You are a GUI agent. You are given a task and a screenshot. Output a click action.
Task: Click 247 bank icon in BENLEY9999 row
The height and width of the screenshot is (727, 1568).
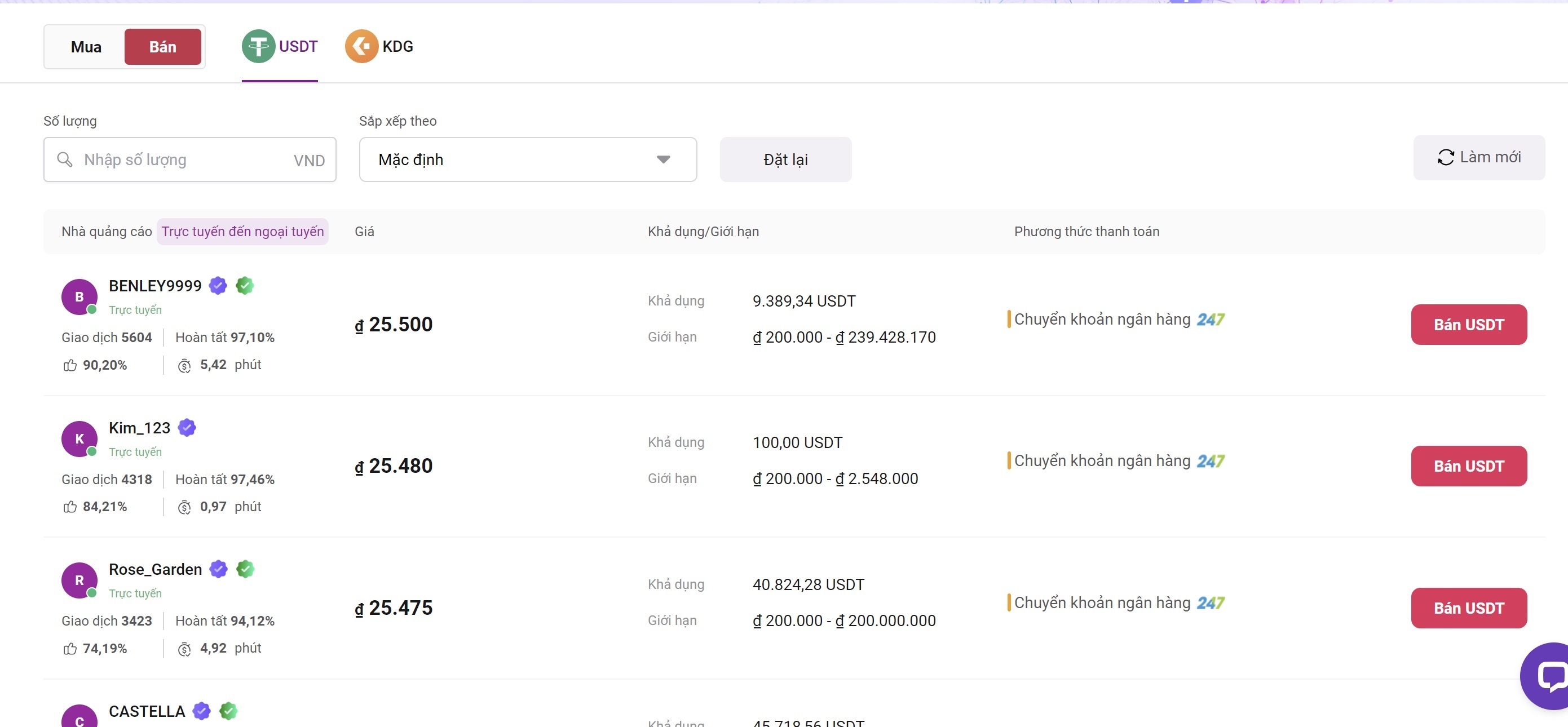point(1210,320)
